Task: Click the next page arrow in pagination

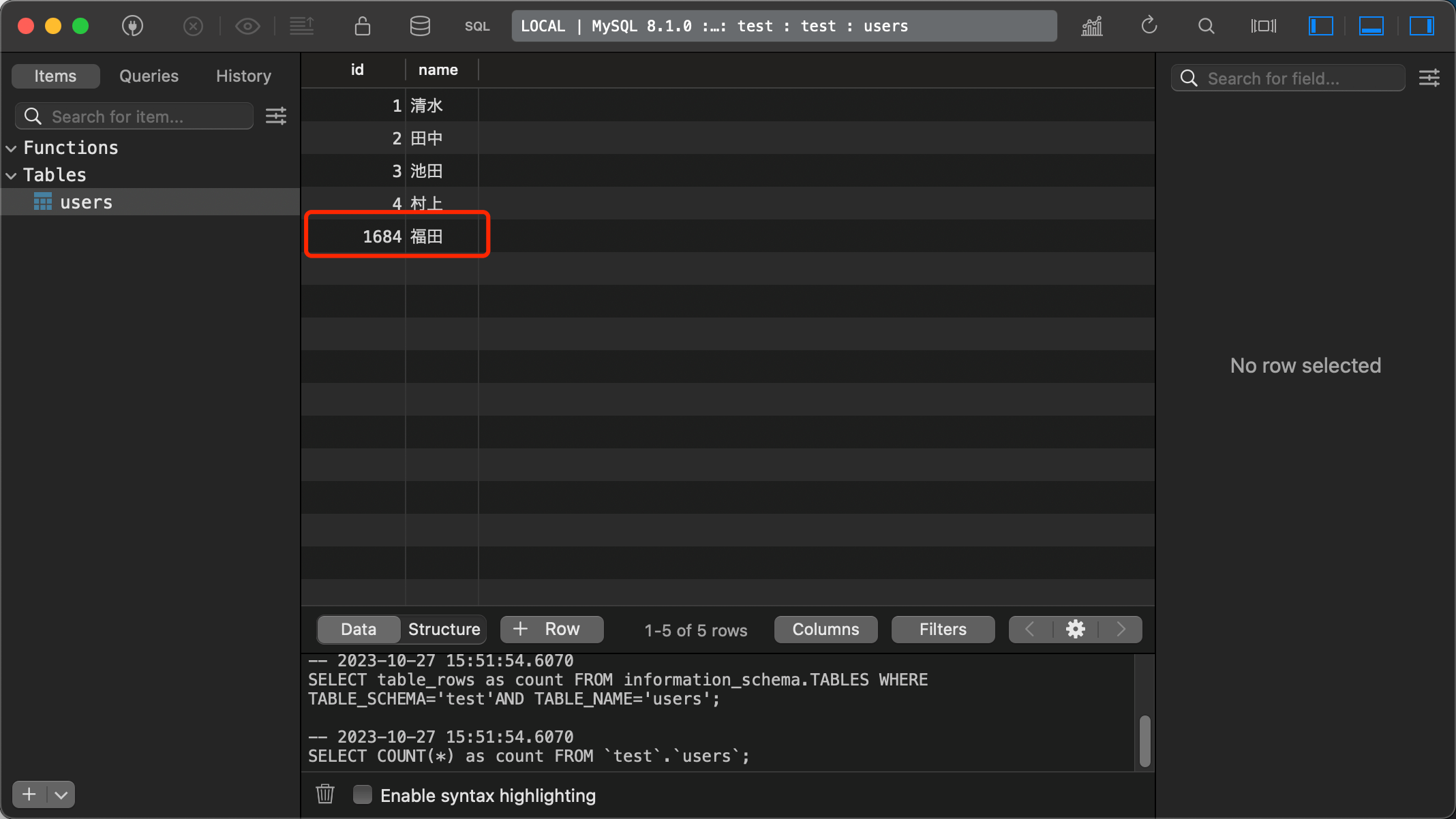Action: [1122, 629]
